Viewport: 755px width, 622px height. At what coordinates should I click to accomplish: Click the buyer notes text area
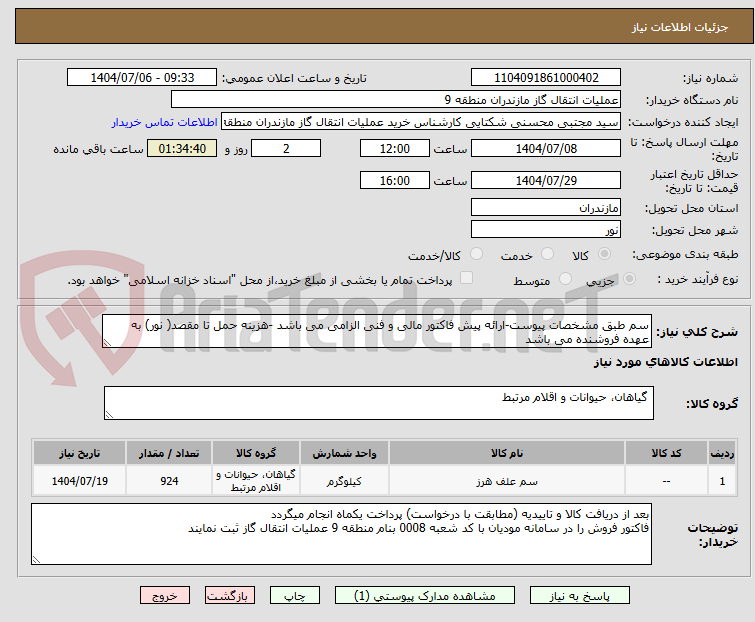[x=341, y=534]
